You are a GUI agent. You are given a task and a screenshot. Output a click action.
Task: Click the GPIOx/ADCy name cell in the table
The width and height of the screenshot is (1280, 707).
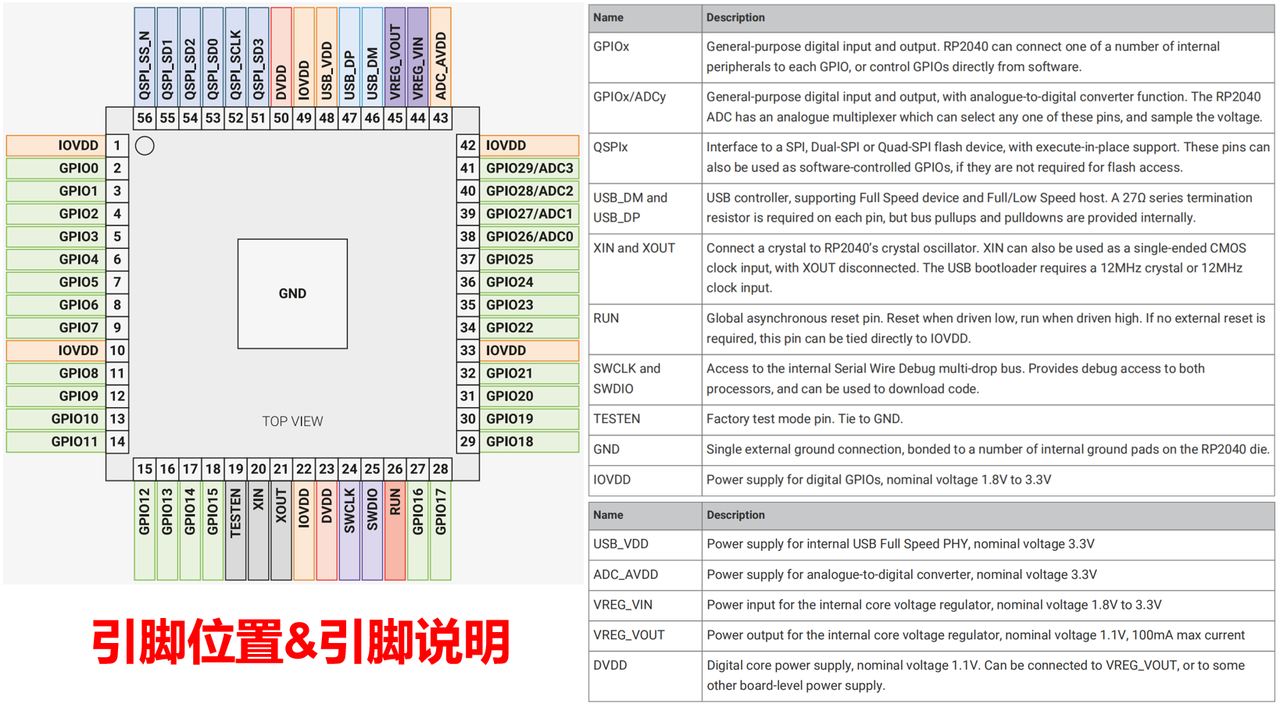(x=645, y=107)
